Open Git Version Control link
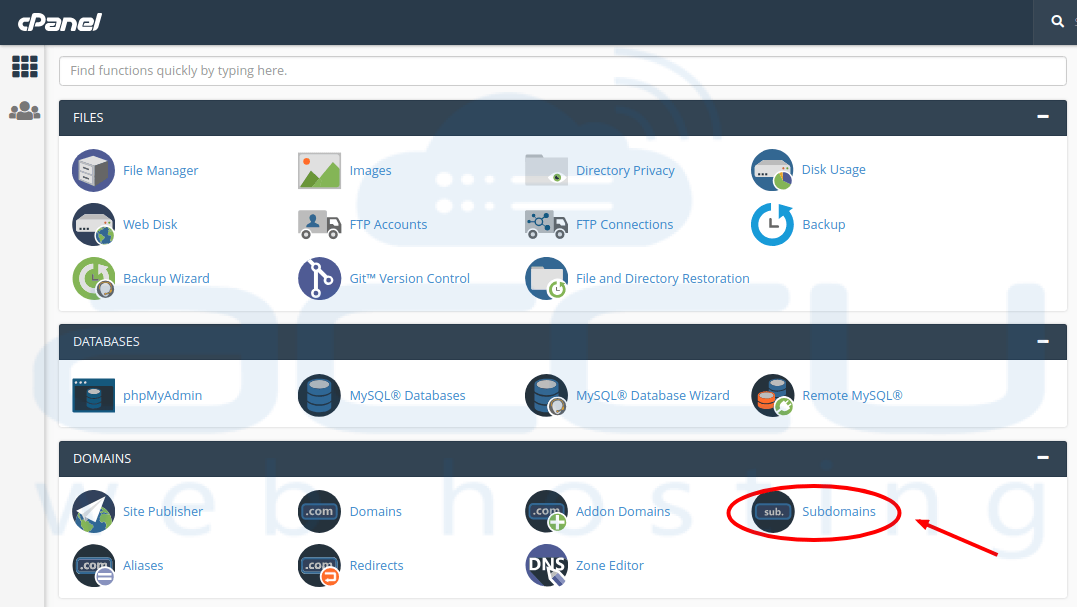The width and height of the screenshot is (1077, 607). (x=409, y=278)
